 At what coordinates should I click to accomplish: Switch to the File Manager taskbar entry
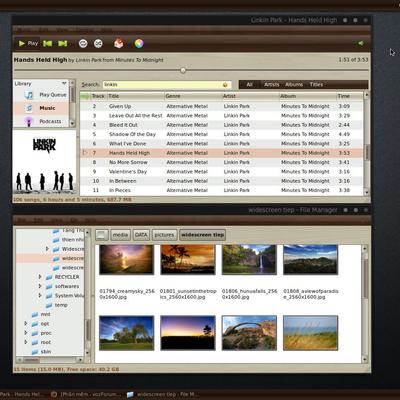click(162, 394)
